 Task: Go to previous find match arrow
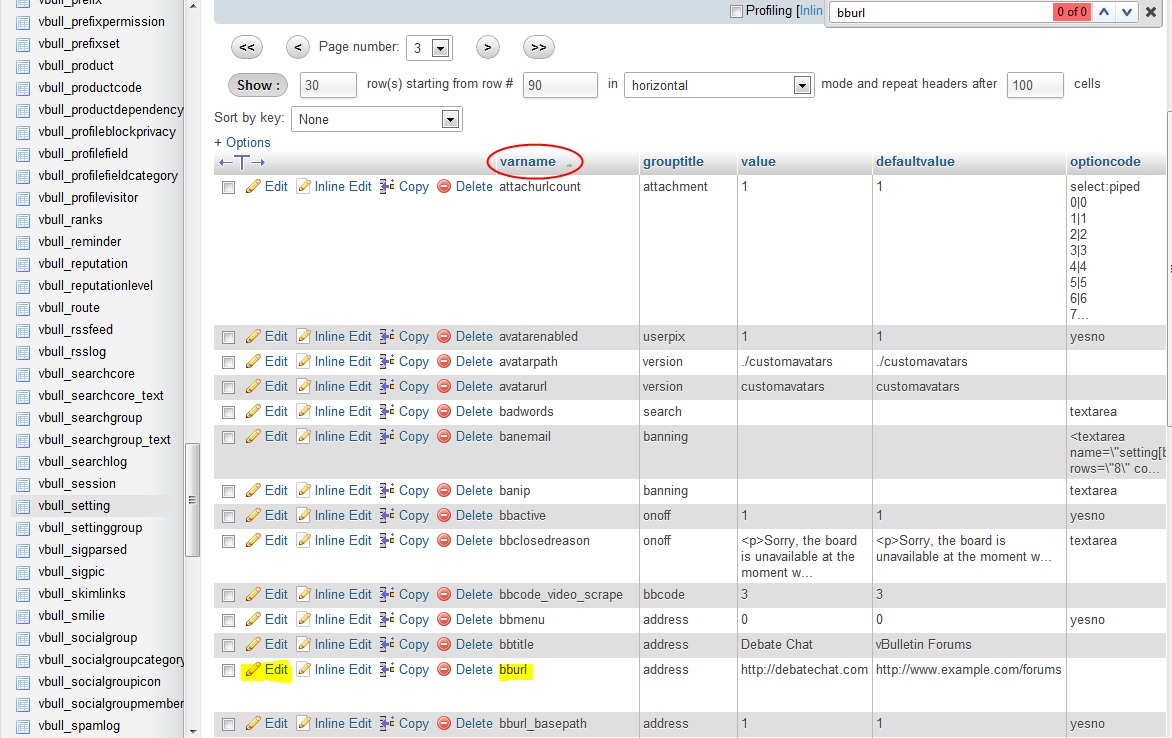coord(1103,12)
